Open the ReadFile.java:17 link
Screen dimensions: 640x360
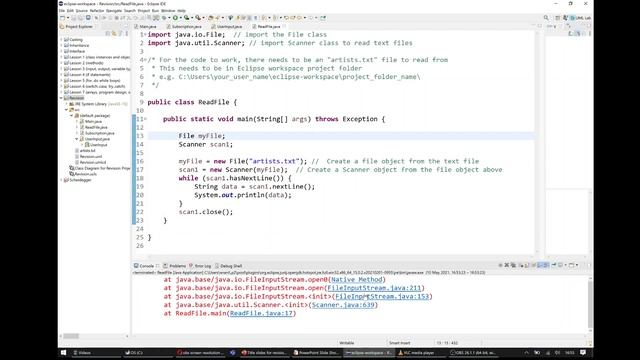[261, 313]
